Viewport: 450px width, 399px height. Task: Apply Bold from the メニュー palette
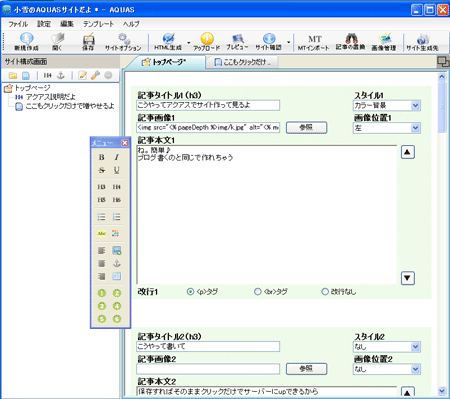click(101, 157)
